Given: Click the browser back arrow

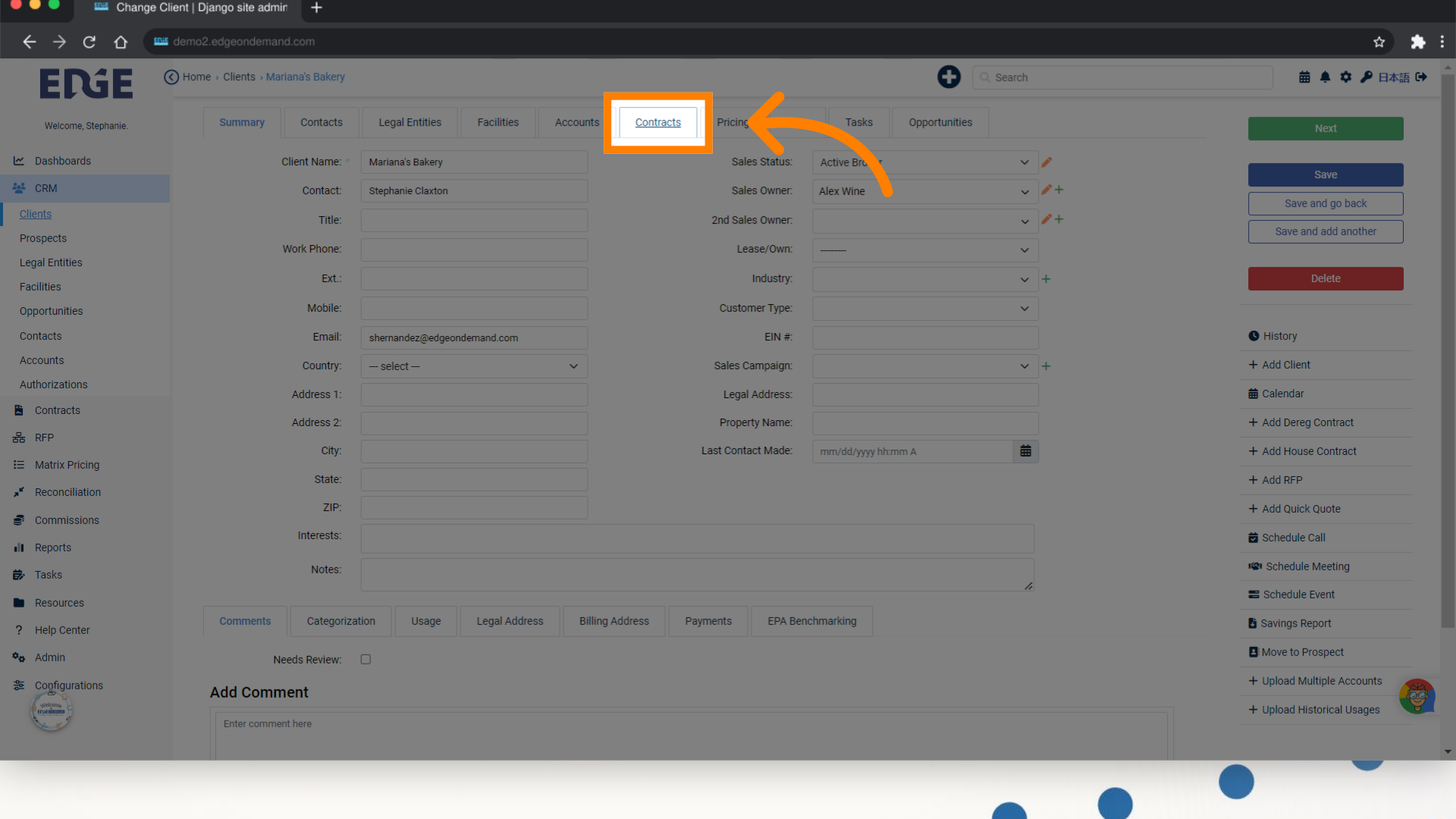Looking at the screenshot, I should pos(30,42).
